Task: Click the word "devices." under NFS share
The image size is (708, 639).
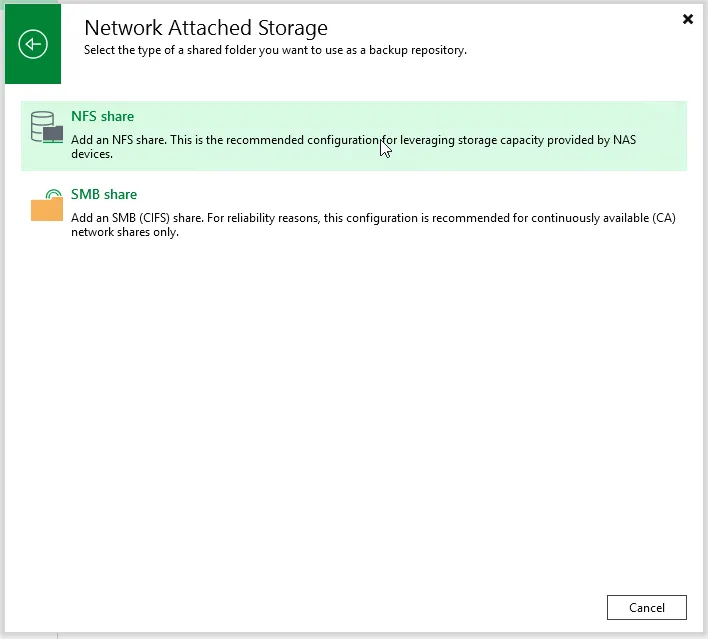Action: [92, 155]
